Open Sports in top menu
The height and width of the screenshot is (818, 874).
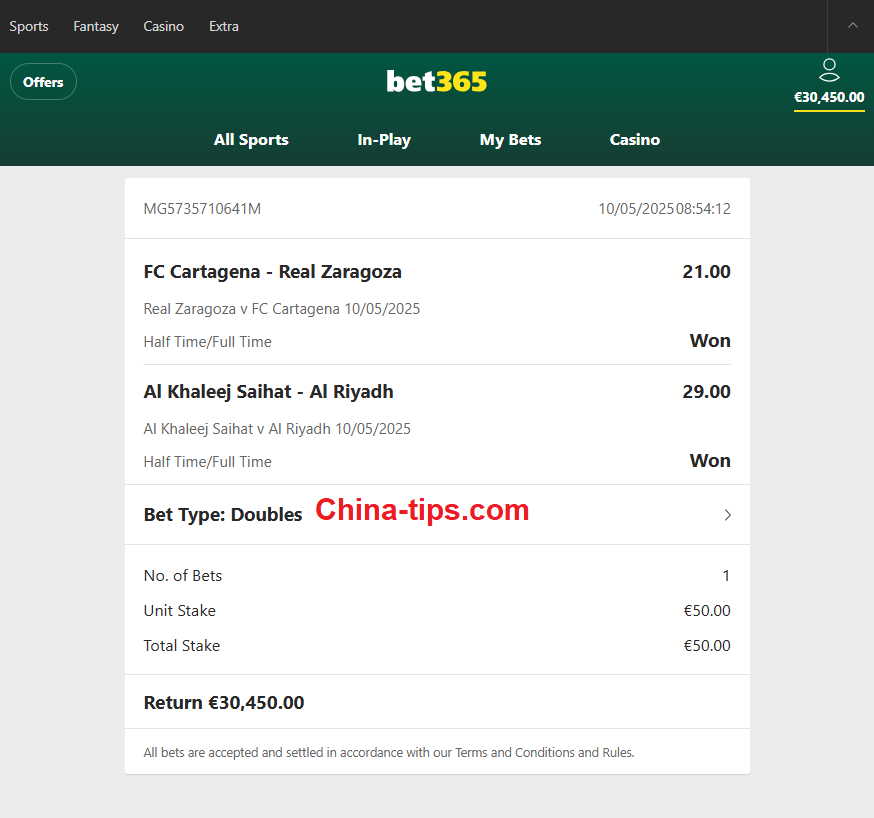point(29,26)
